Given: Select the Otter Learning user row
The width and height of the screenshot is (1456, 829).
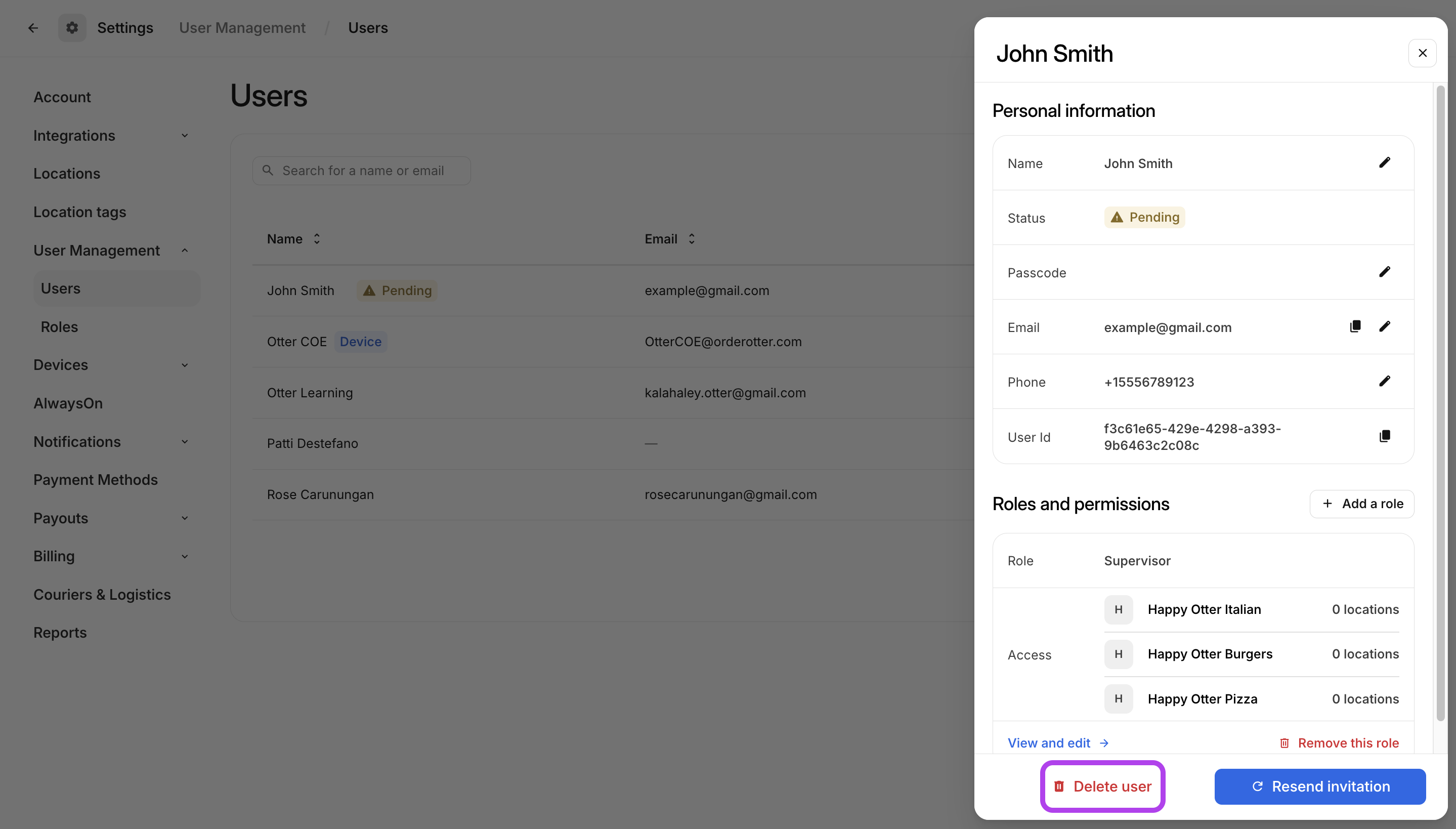Looking at the screenshot, I should (613, 393).
